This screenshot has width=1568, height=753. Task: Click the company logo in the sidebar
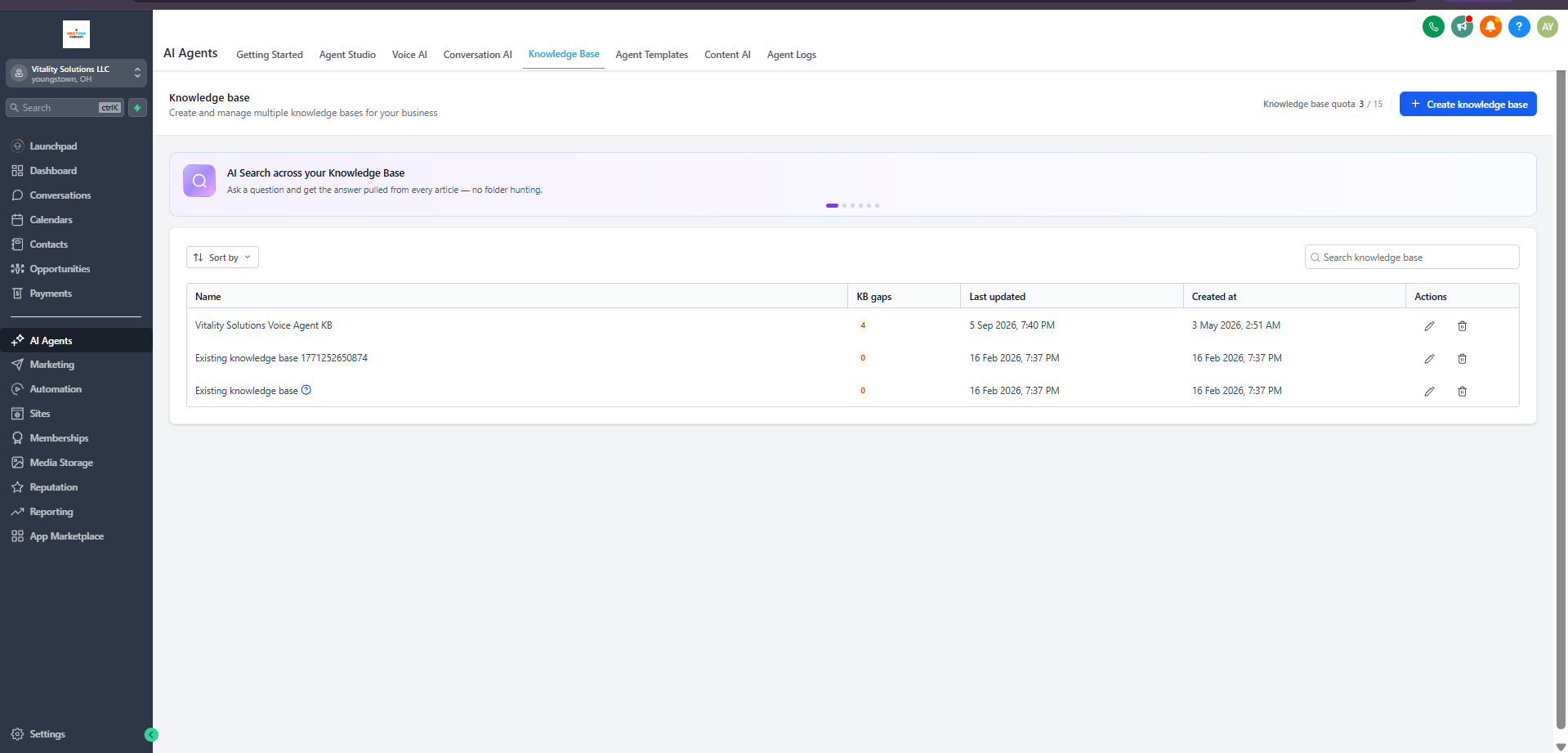(76, 34)
